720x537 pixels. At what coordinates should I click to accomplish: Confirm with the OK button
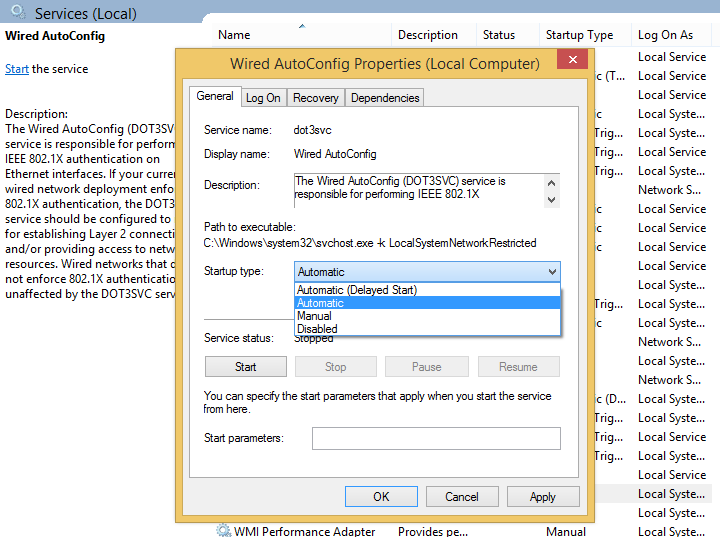381,497
